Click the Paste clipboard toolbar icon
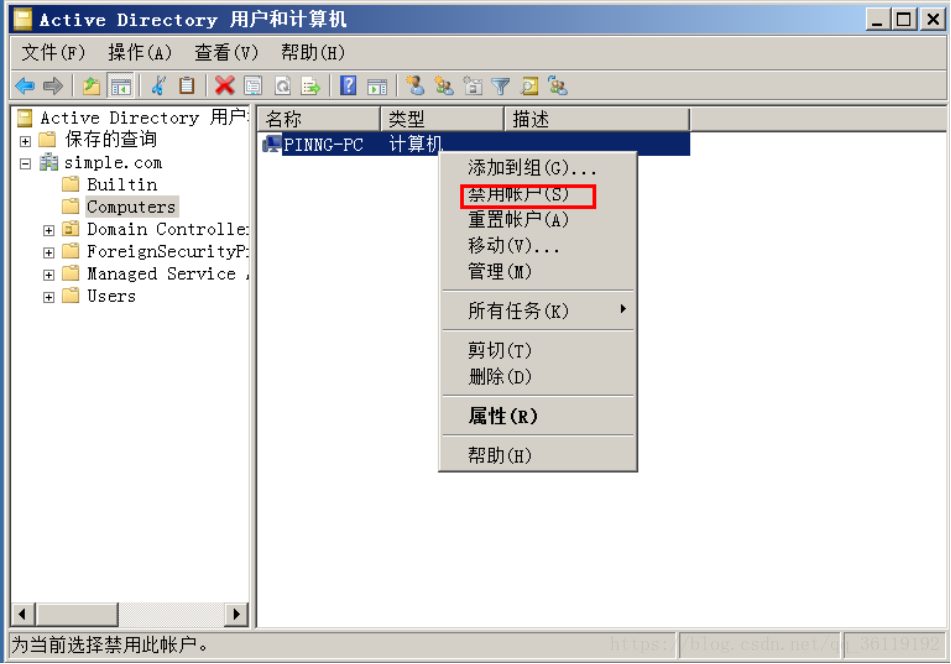Screen dimensions: 951x664 tap(187, 86)
